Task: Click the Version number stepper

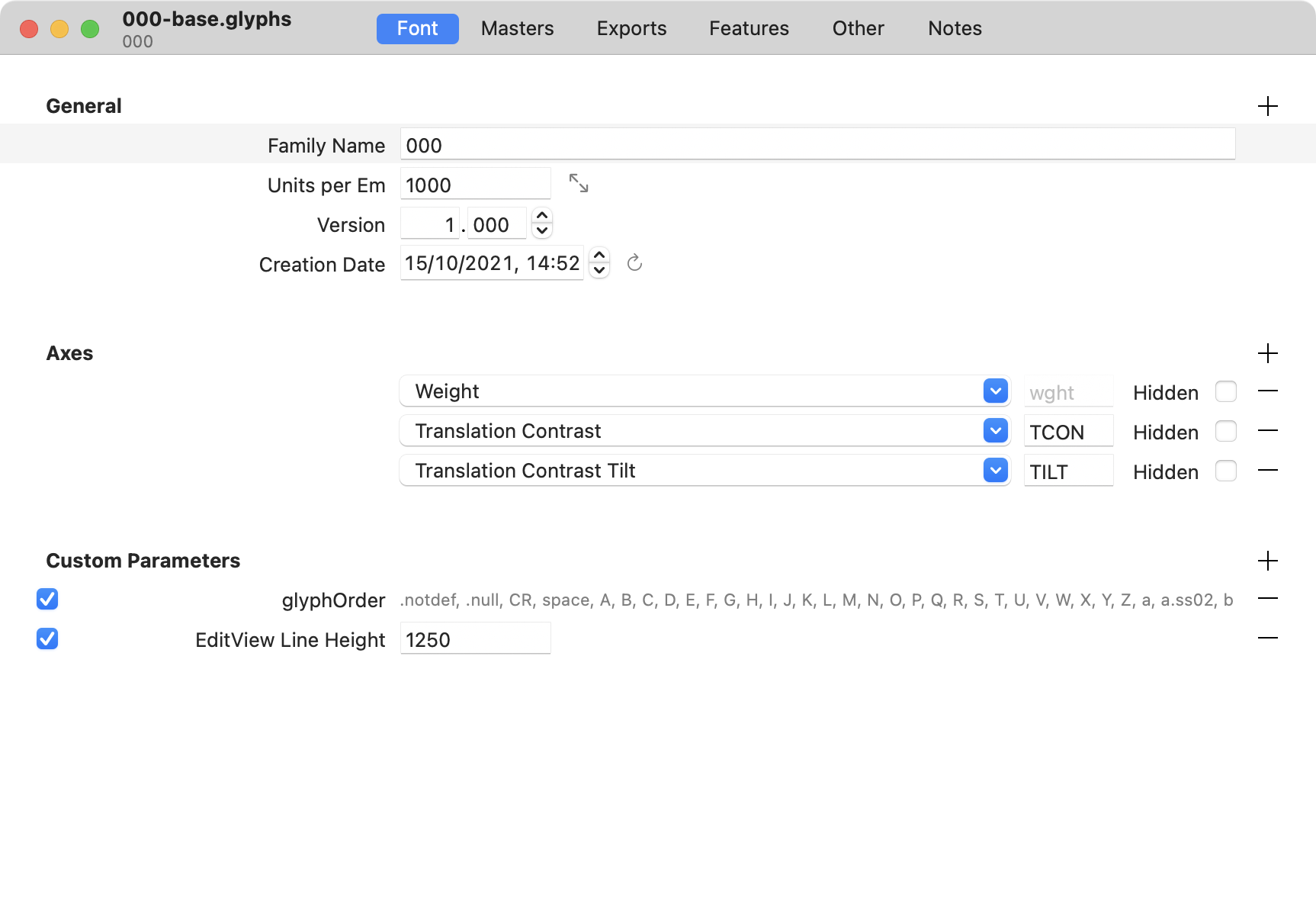Action: click(542, 223)
